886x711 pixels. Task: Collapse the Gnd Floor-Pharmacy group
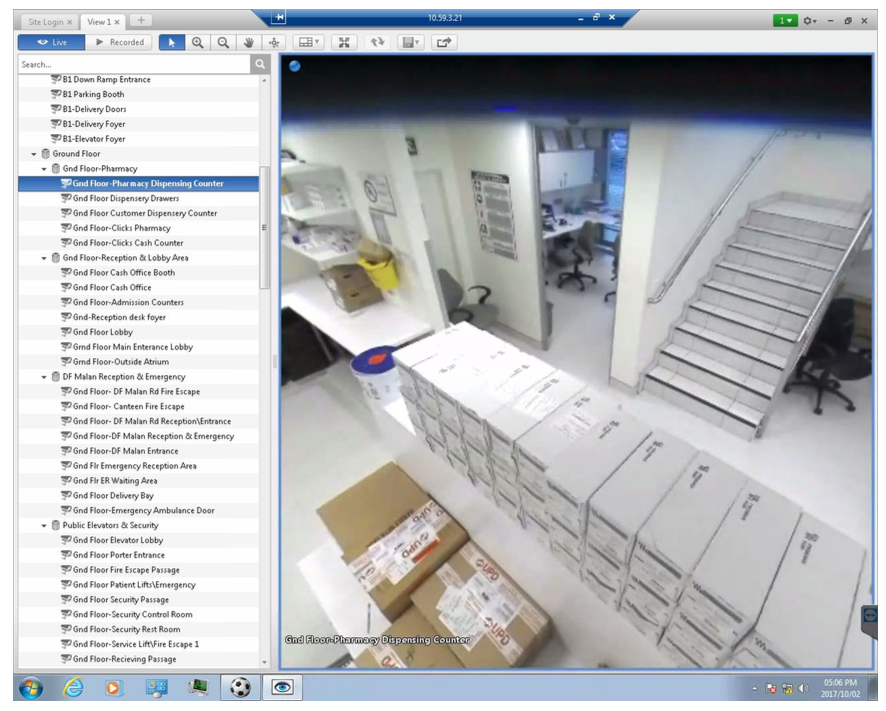point(44,168)
